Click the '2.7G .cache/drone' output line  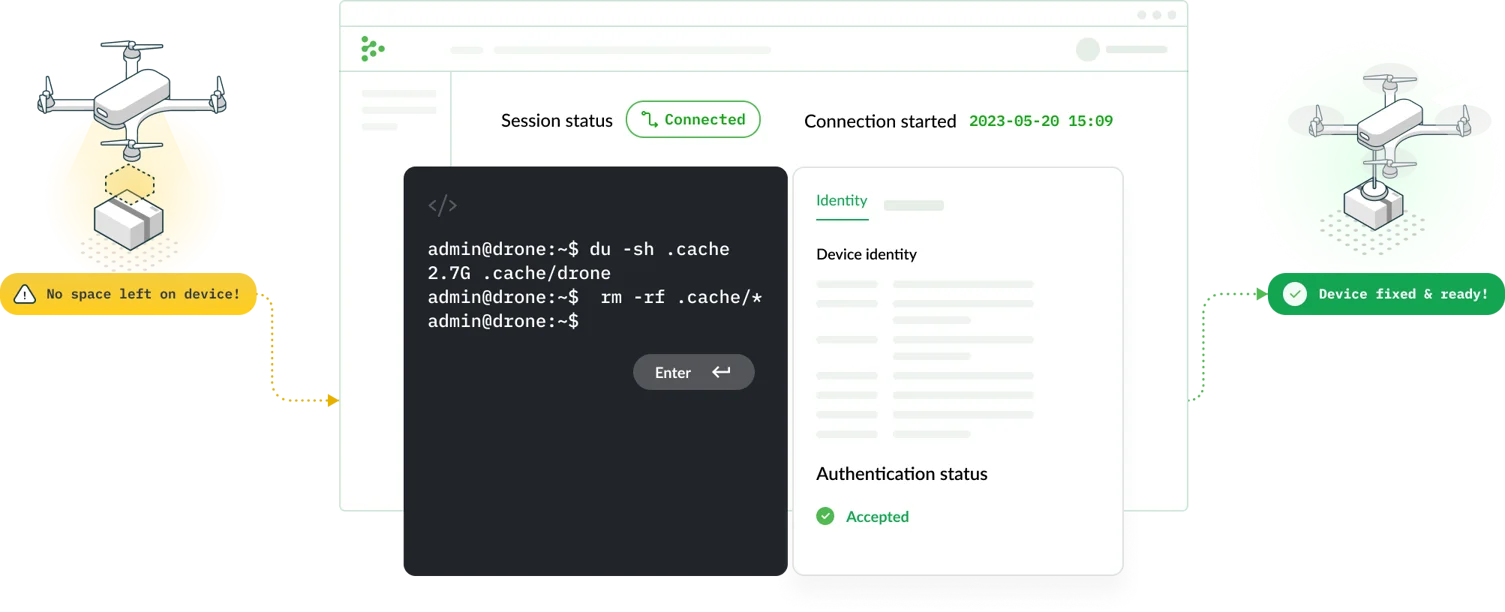click(519, 273)
